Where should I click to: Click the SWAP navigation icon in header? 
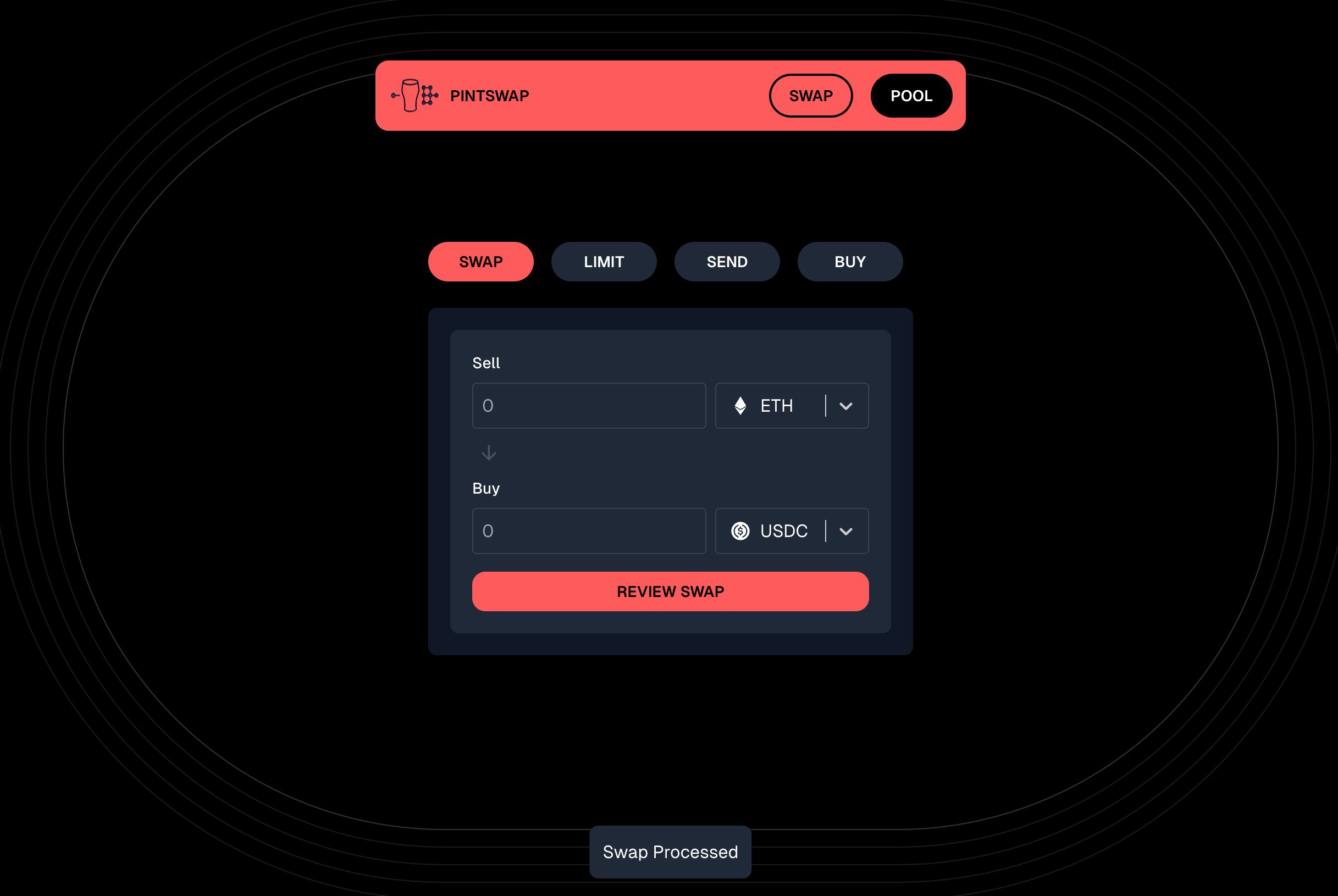click(811, 95)
